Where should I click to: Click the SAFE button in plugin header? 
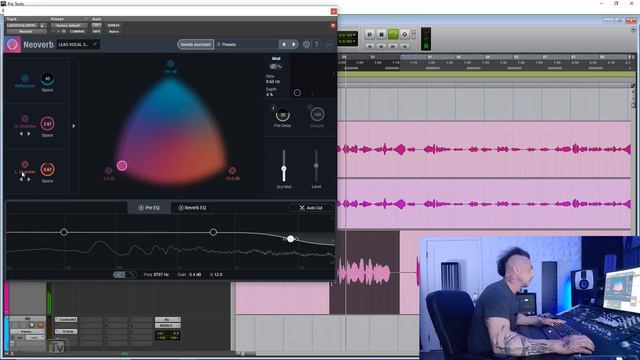[96, 31]
